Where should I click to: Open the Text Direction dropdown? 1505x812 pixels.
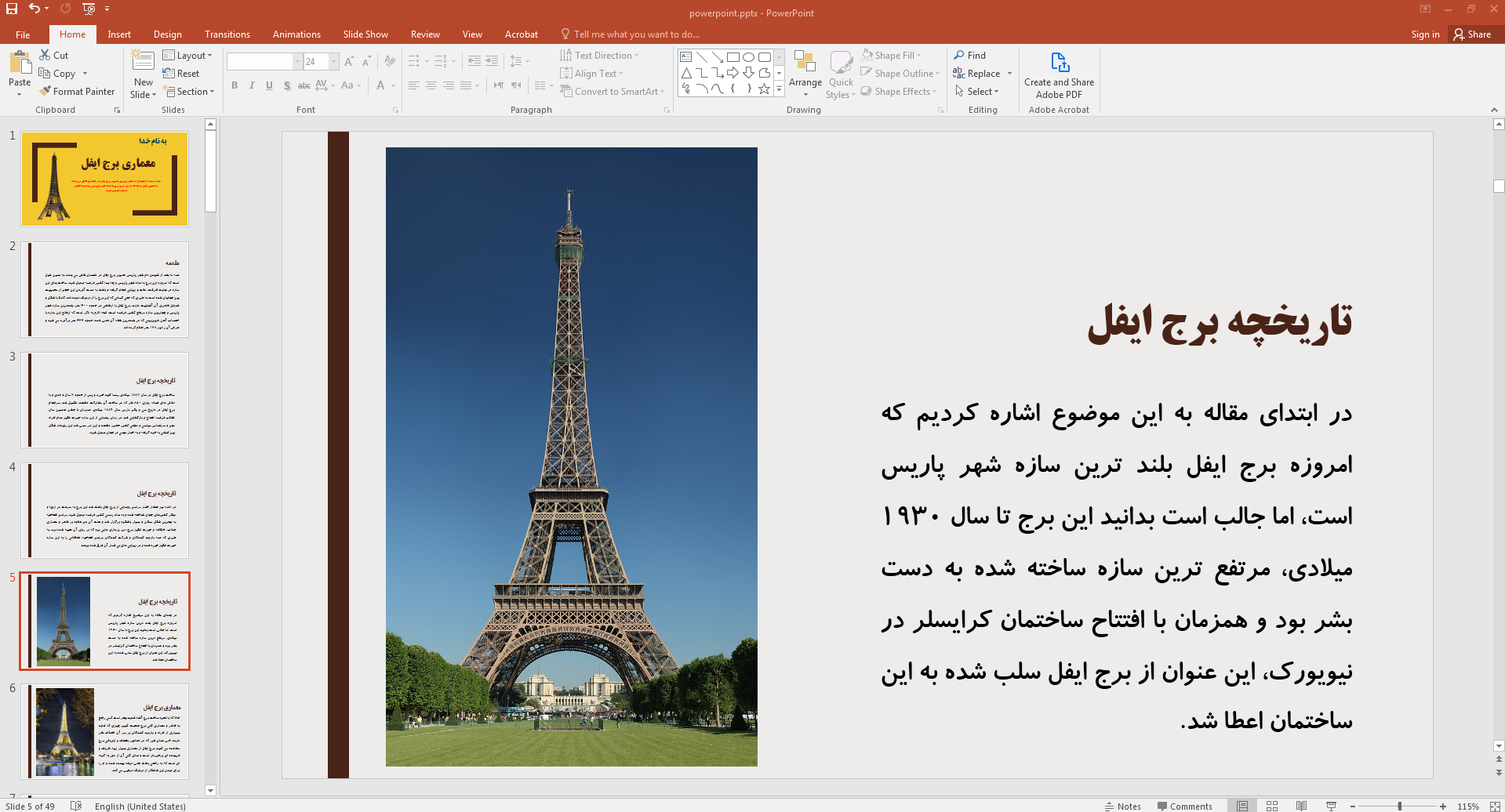pyautogui.click(x=599, y=55)
